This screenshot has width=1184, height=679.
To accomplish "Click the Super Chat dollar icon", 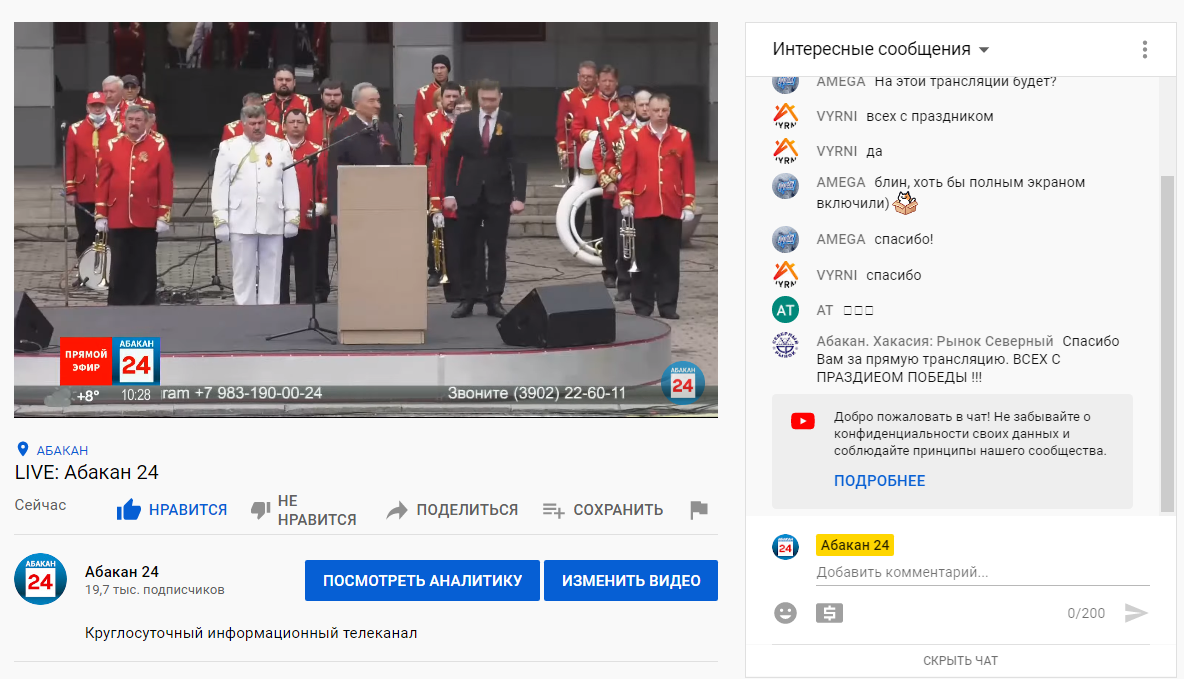I will pyautogui.click(x=829, y=613).
